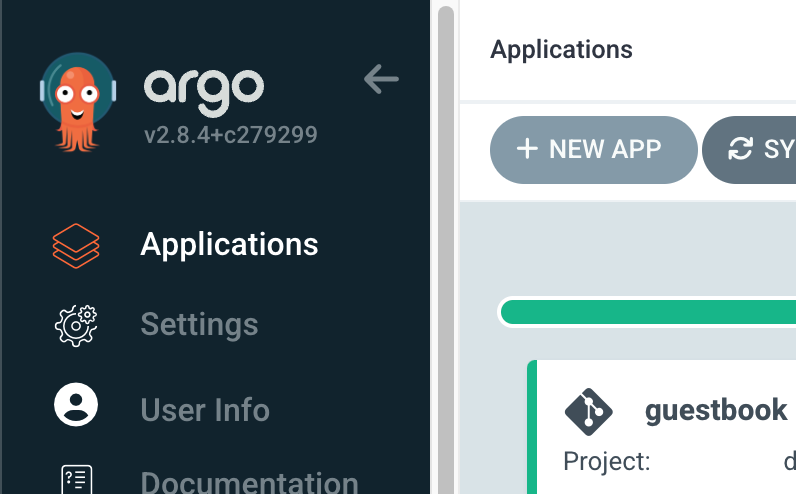Click the Applications layers icon in sidebar
Viewport: 796px width, 494px height.
coord(76,246)
